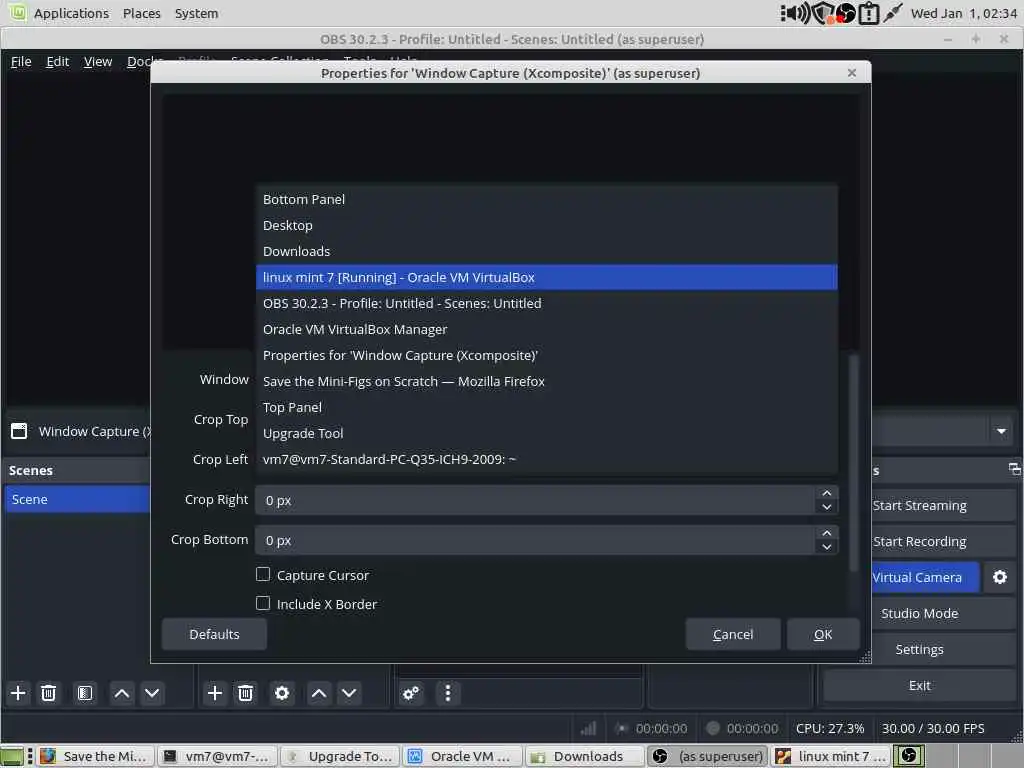
Task: Remove selected source with trash icon
Action: (246, 693)
